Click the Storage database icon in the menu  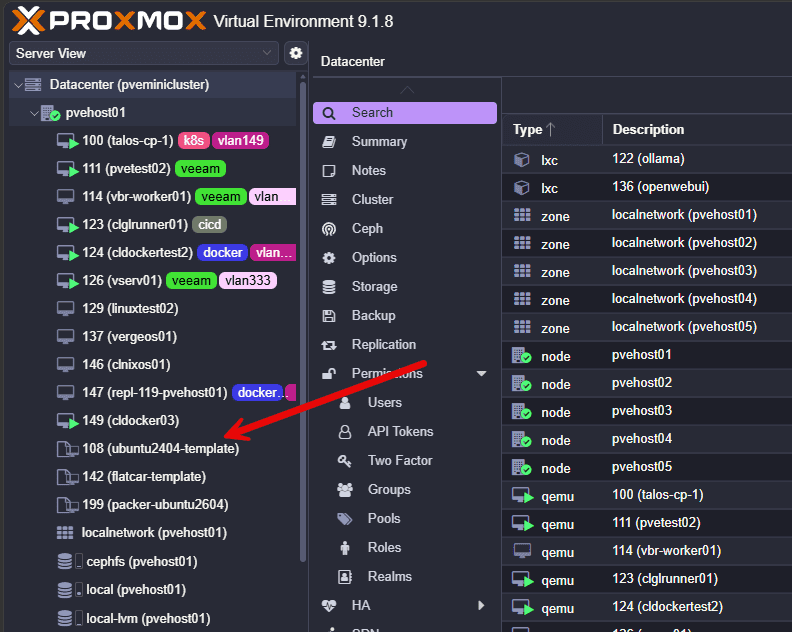coord(329,287)
